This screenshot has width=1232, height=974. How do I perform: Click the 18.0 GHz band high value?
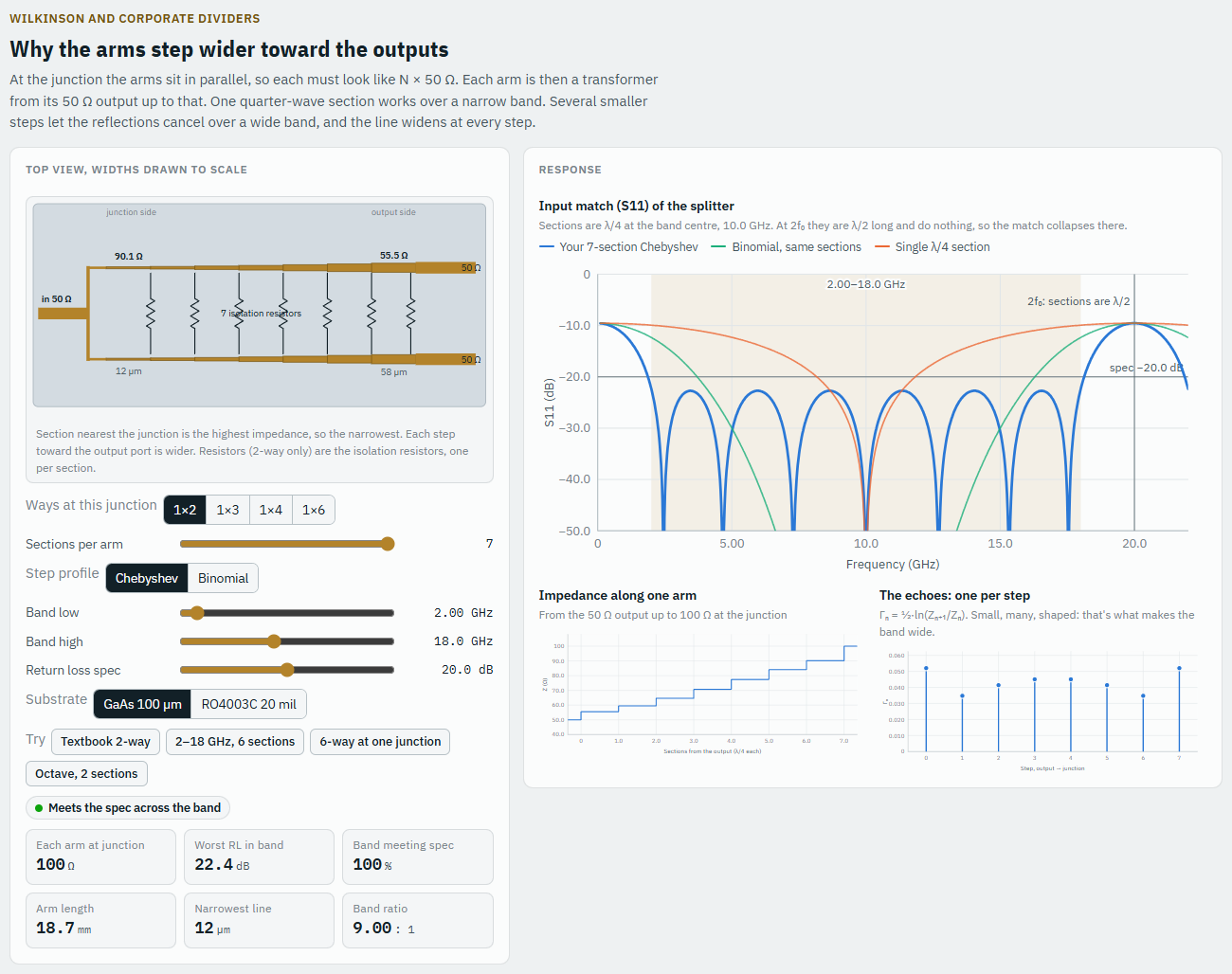(463, 641)
